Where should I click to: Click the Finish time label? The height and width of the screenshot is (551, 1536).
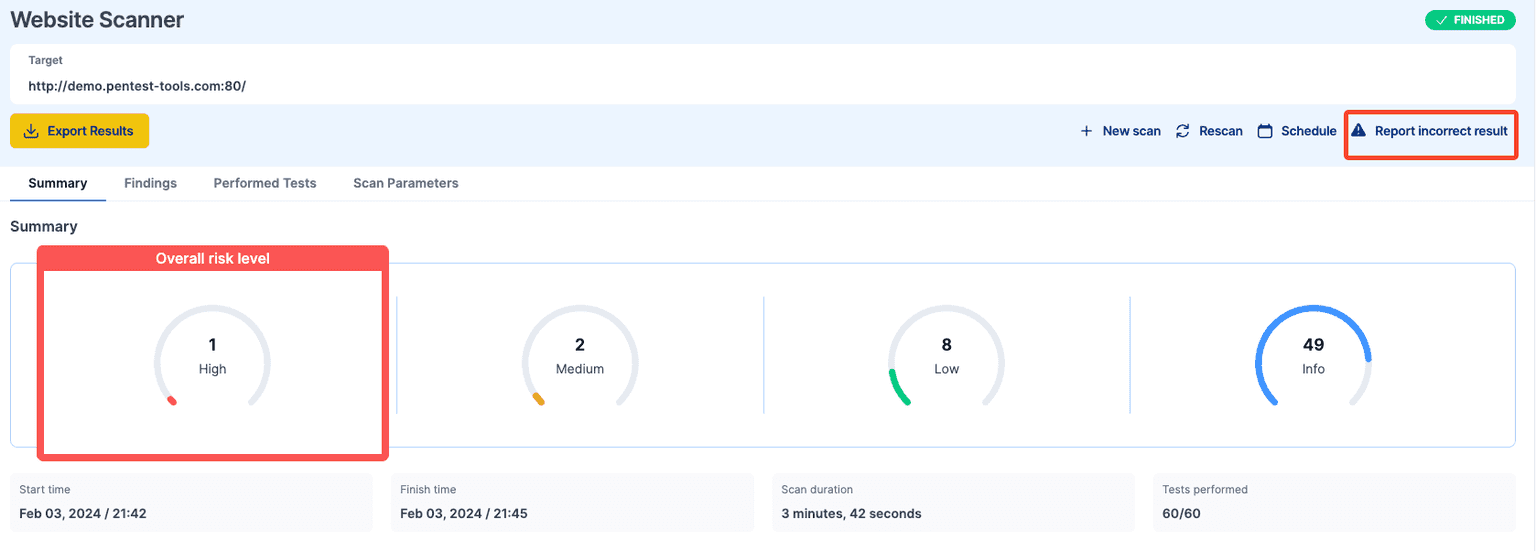pyautogui.click(x=428, y=490)
